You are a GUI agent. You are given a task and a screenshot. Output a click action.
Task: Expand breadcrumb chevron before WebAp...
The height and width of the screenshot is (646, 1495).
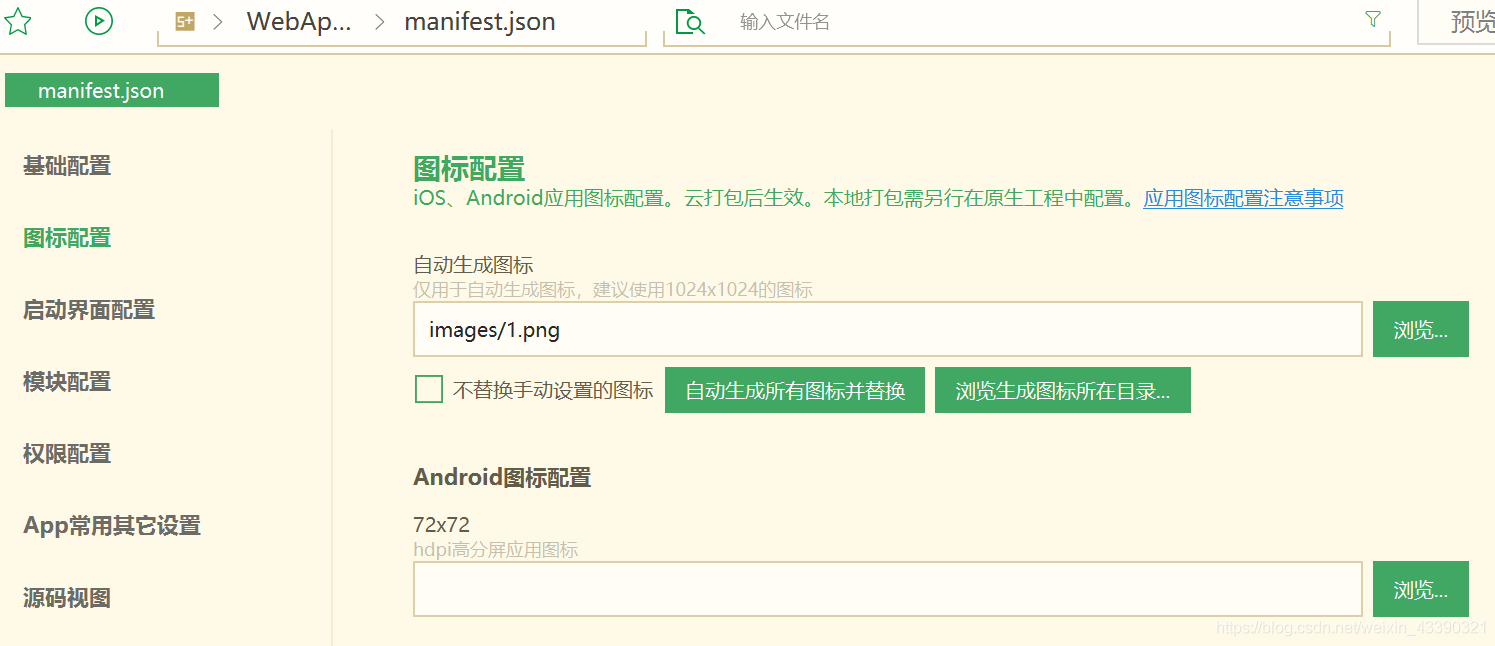(x=217, y=22)
